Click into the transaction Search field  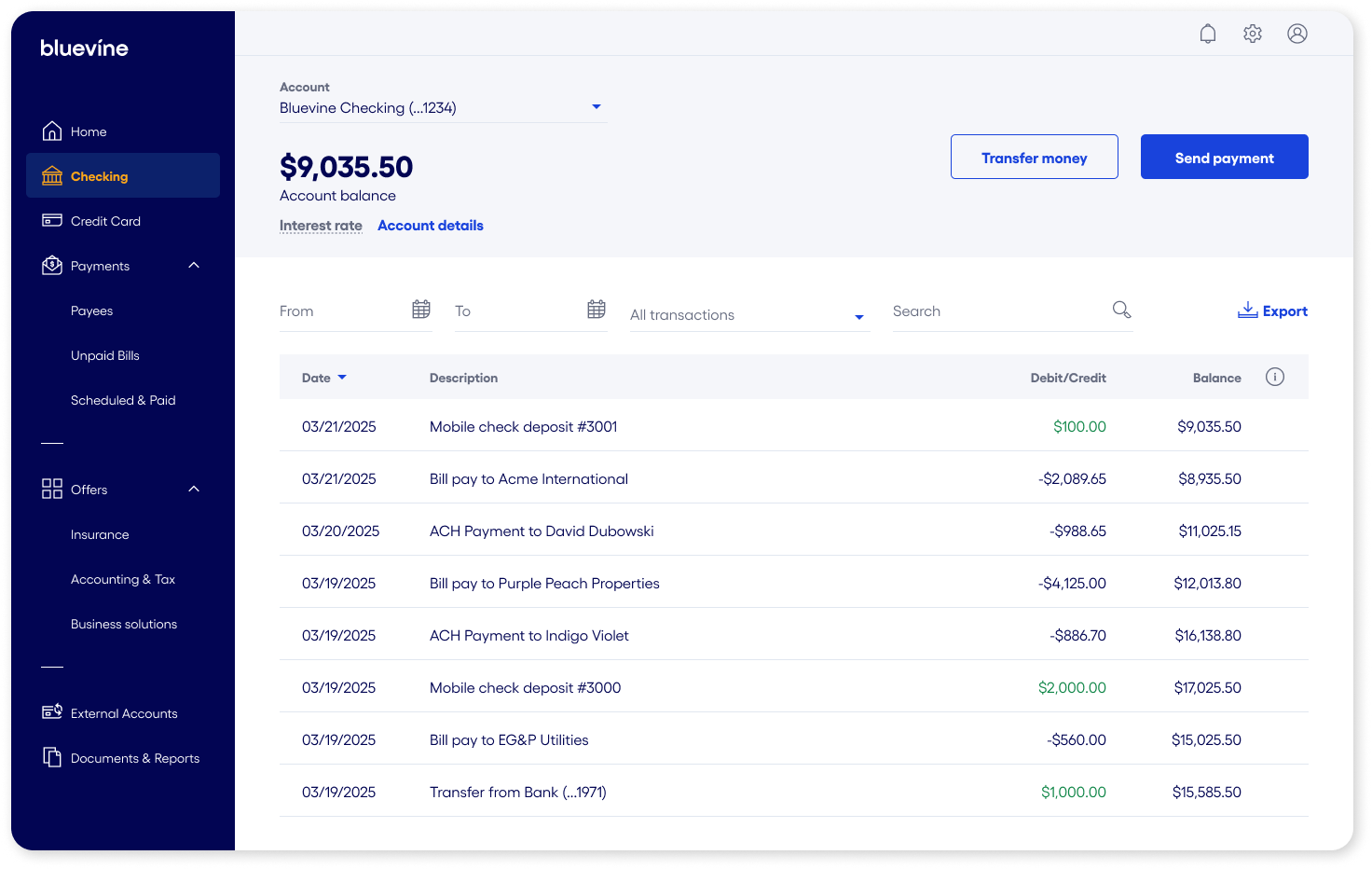click(x=997, y=311)
